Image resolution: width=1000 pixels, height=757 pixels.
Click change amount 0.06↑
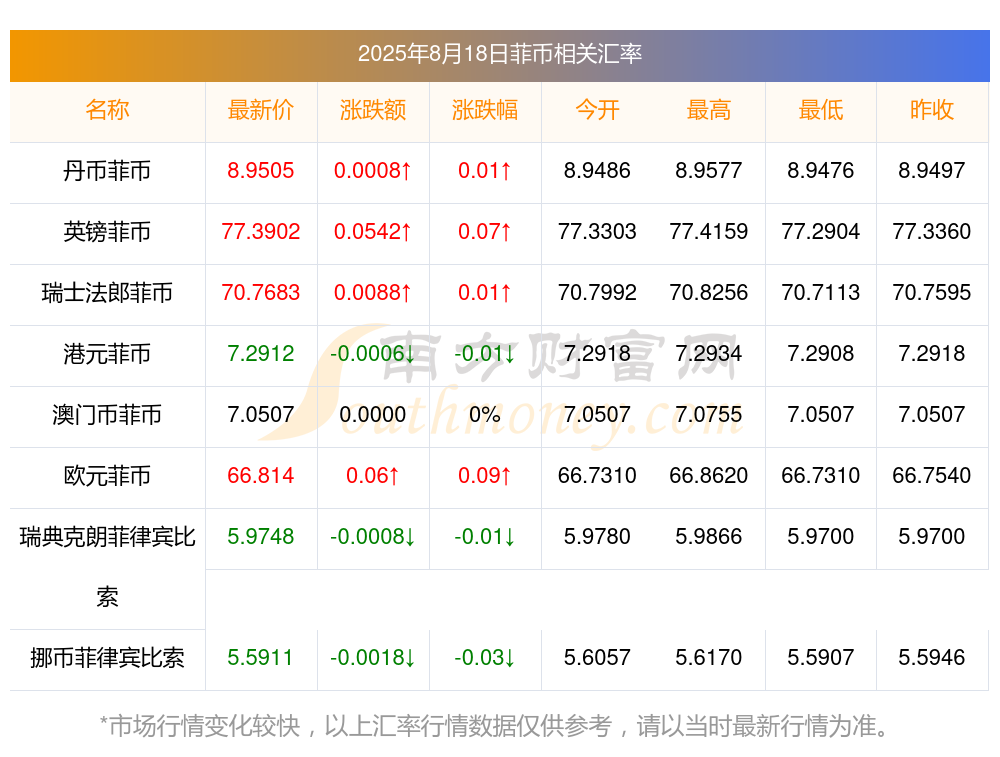[x=372, y=476]
